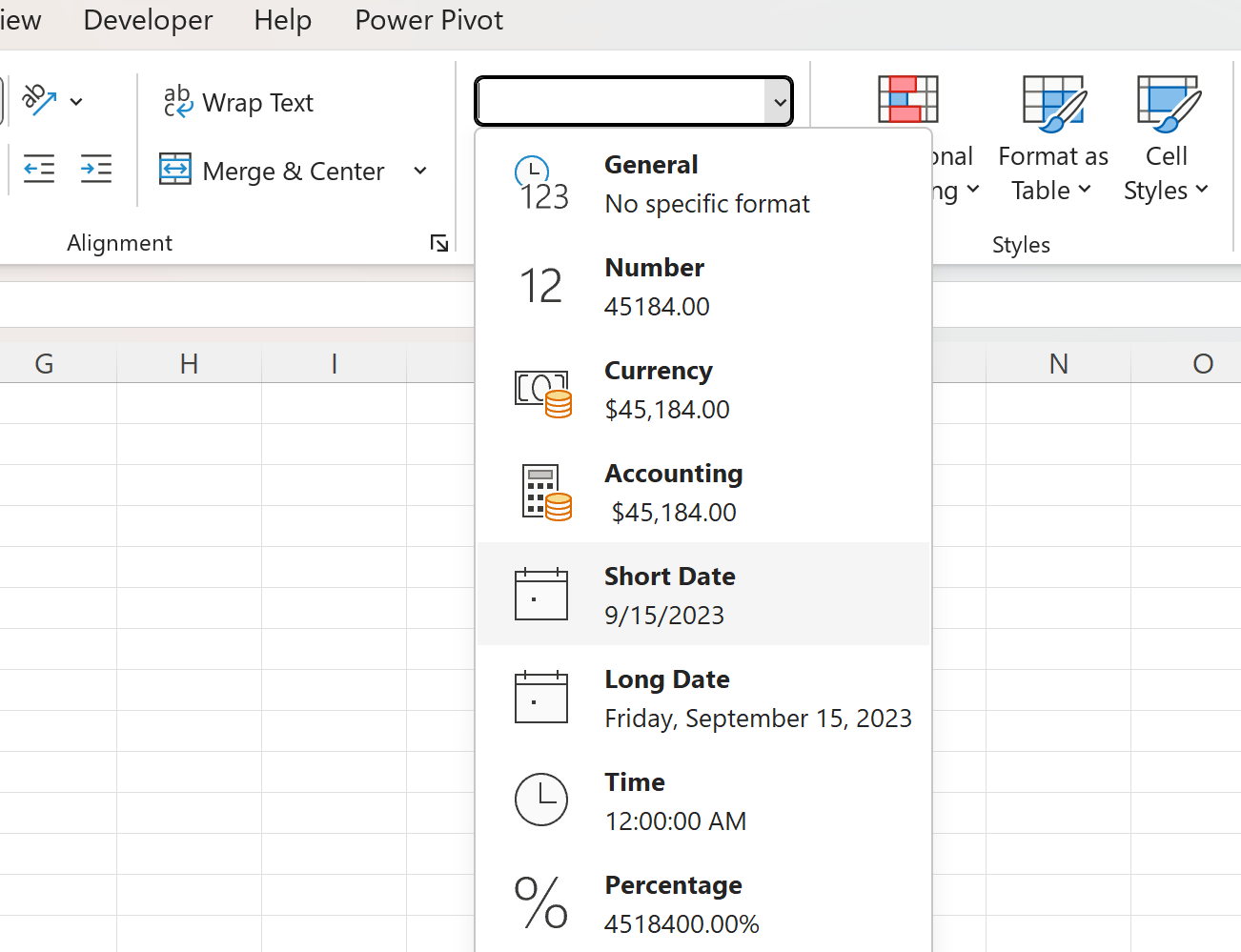Click the Merge & Center icon
This screenshot has width=1241, height=952.
(176, 170)
